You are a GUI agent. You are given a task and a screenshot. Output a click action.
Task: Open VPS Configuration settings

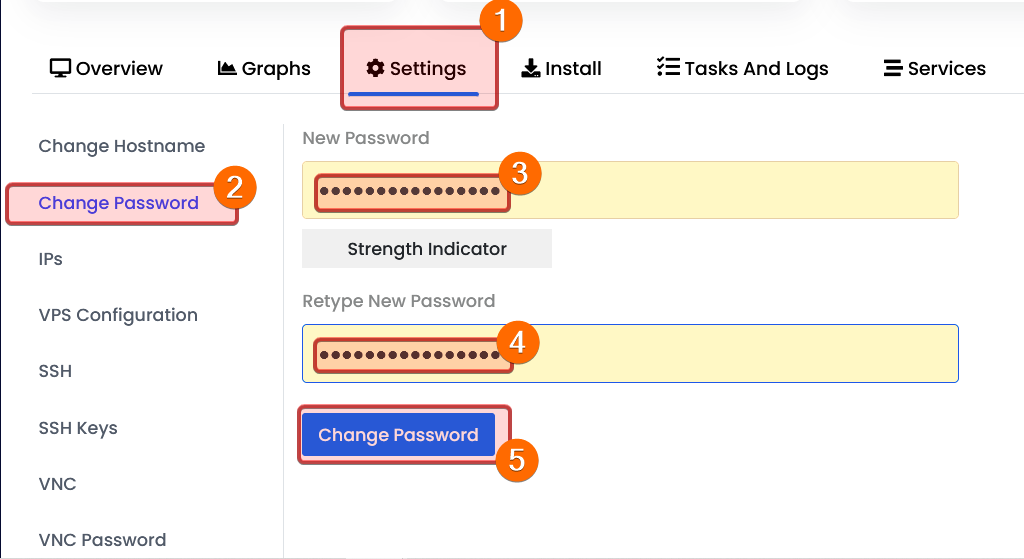click(118, 315)
